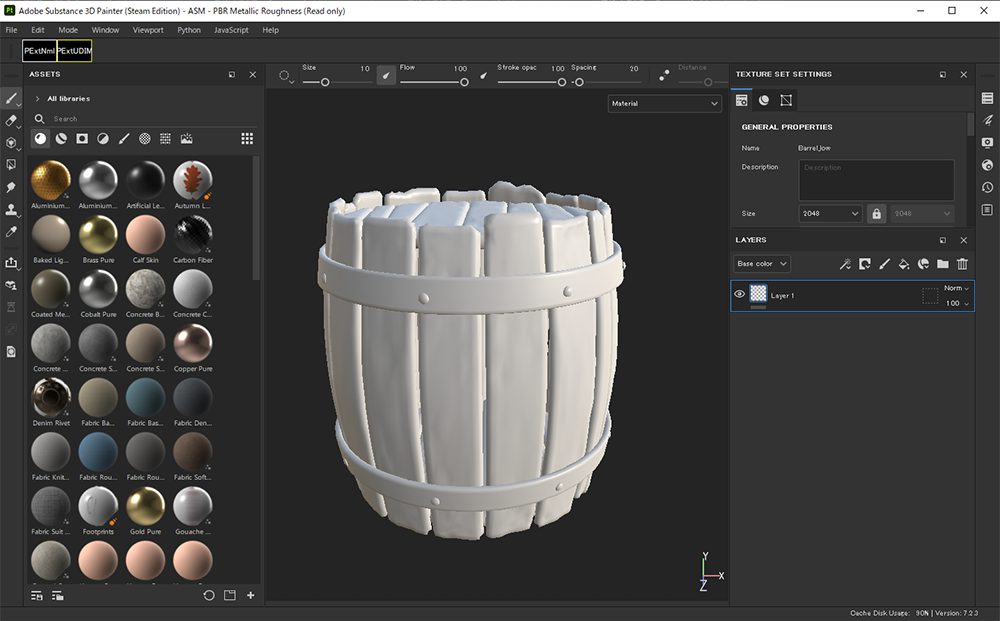1000x621 pixels.
Task: Select the Gold Pure material thumbnail
Action: pos(145,507)
